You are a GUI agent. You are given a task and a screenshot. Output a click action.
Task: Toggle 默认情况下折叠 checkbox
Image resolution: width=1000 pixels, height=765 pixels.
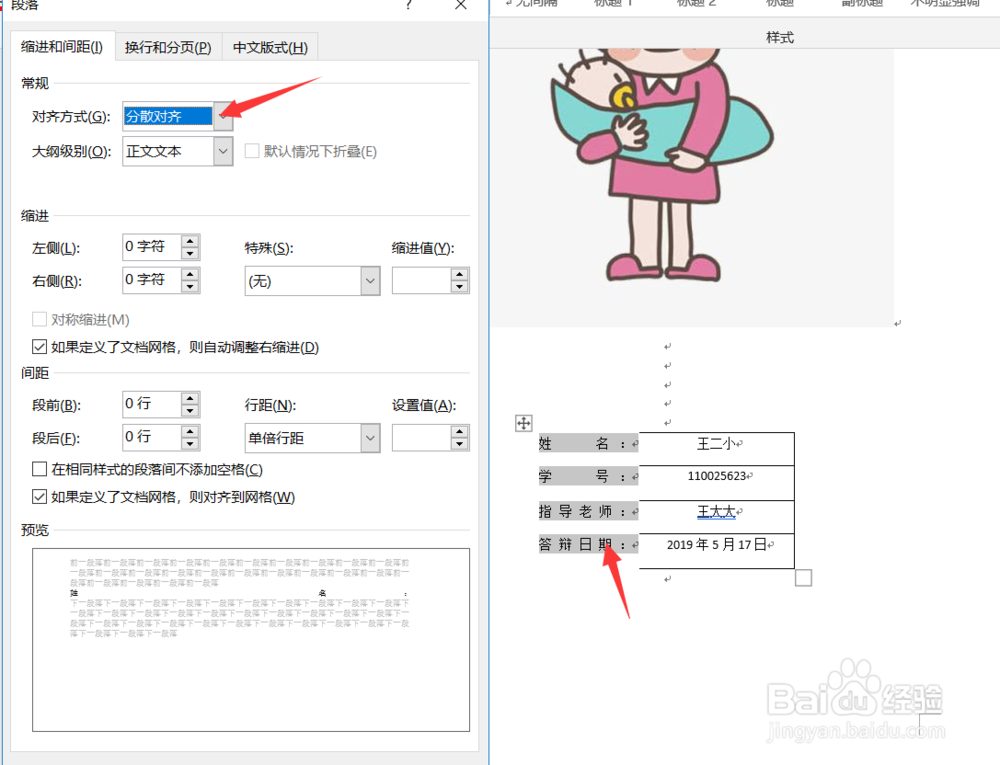[x=252, y=151]
